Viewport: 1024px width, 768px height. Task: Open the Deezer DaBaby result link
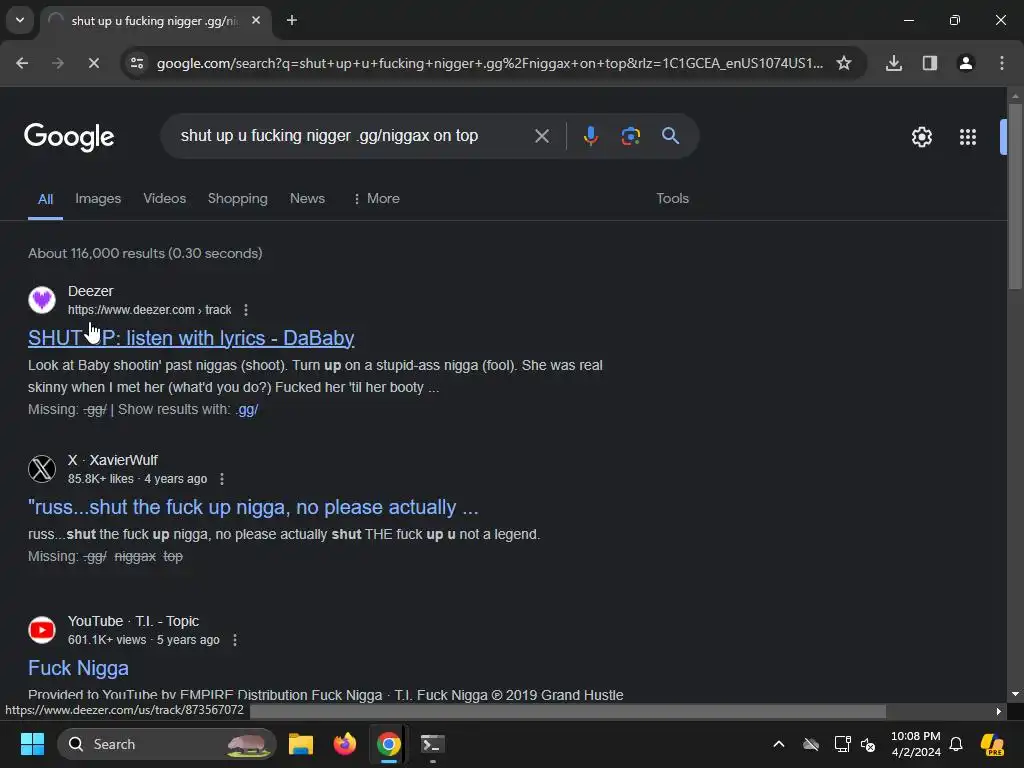pyautogui.click(x=191, y=338)
